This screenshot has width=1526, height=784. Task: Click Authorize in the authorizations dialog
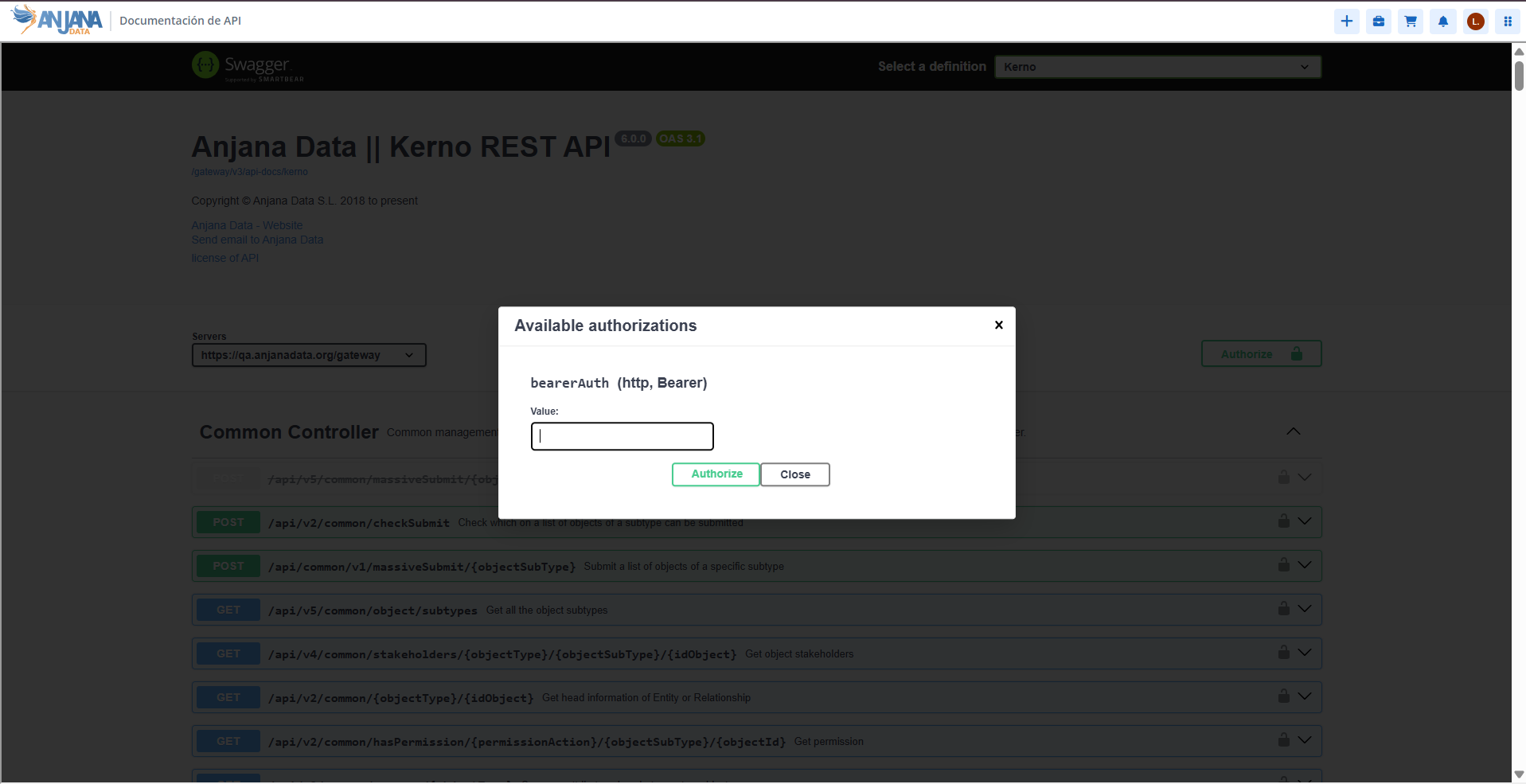[x=716, y=474]
